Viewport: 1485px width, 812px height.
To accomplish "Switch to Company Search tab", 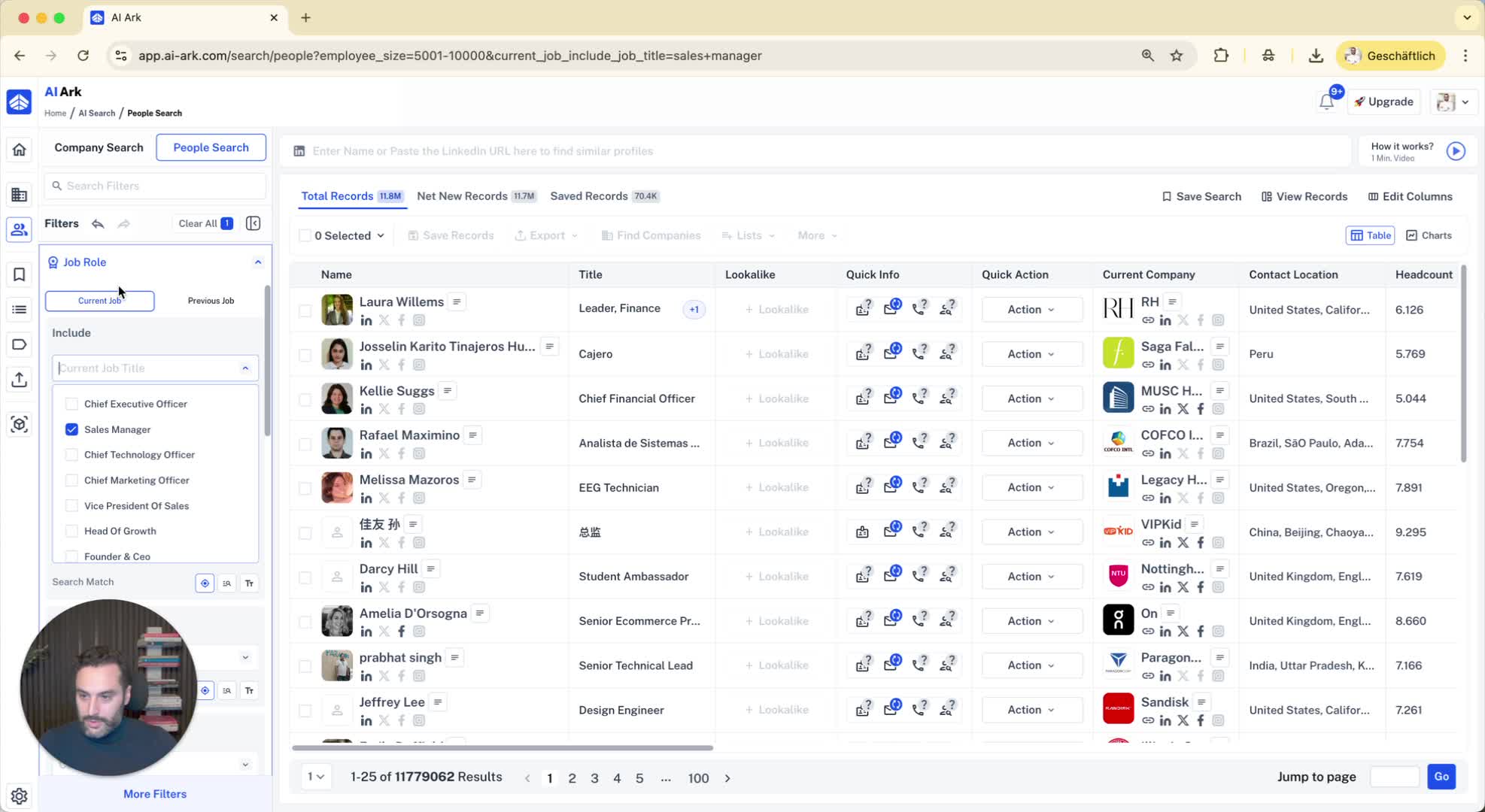I will click(99, 147).
